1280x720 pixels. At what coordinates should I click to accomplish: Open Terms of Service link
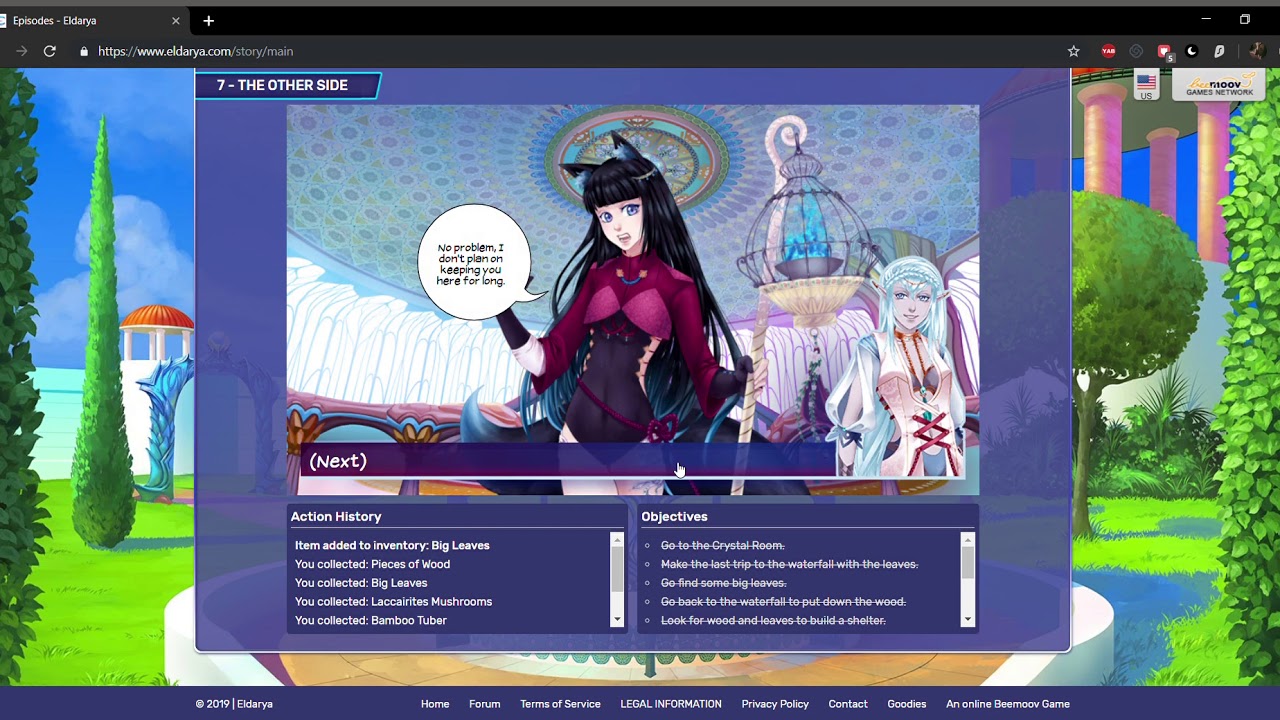(560, 704)
